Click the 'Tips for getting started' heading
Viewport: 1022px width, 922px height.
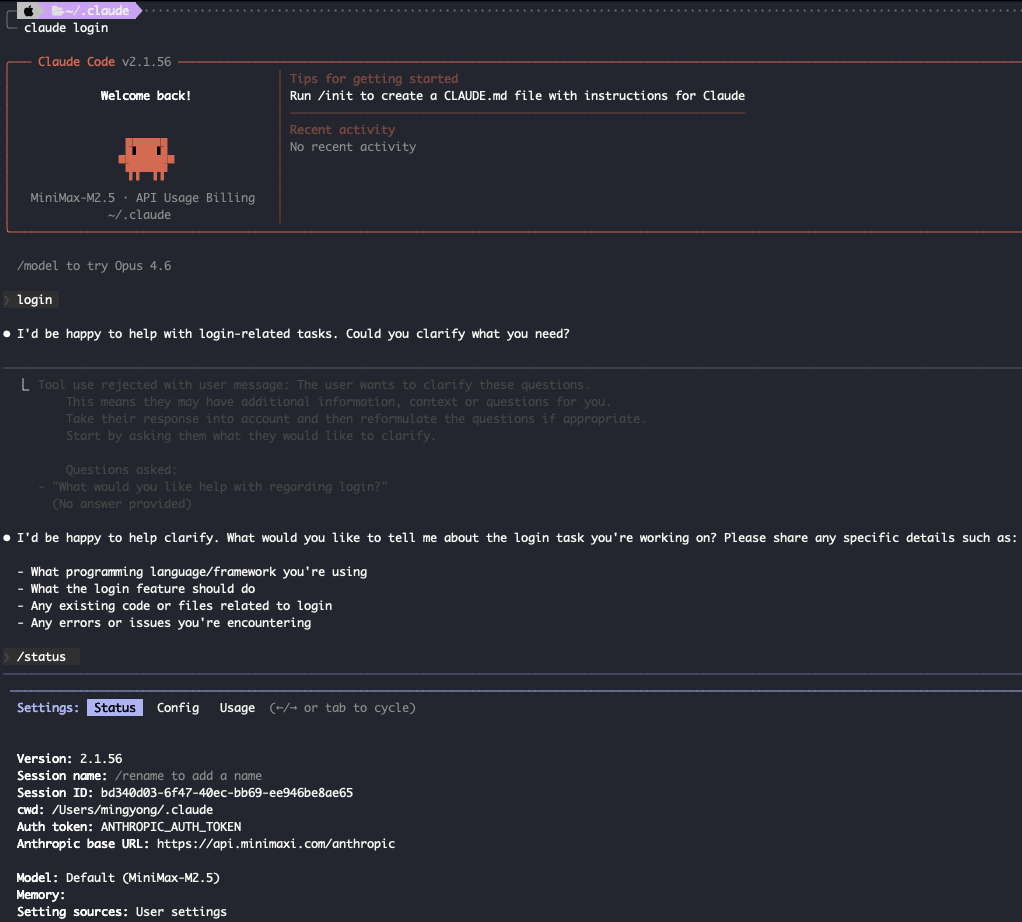pos(374,79)
